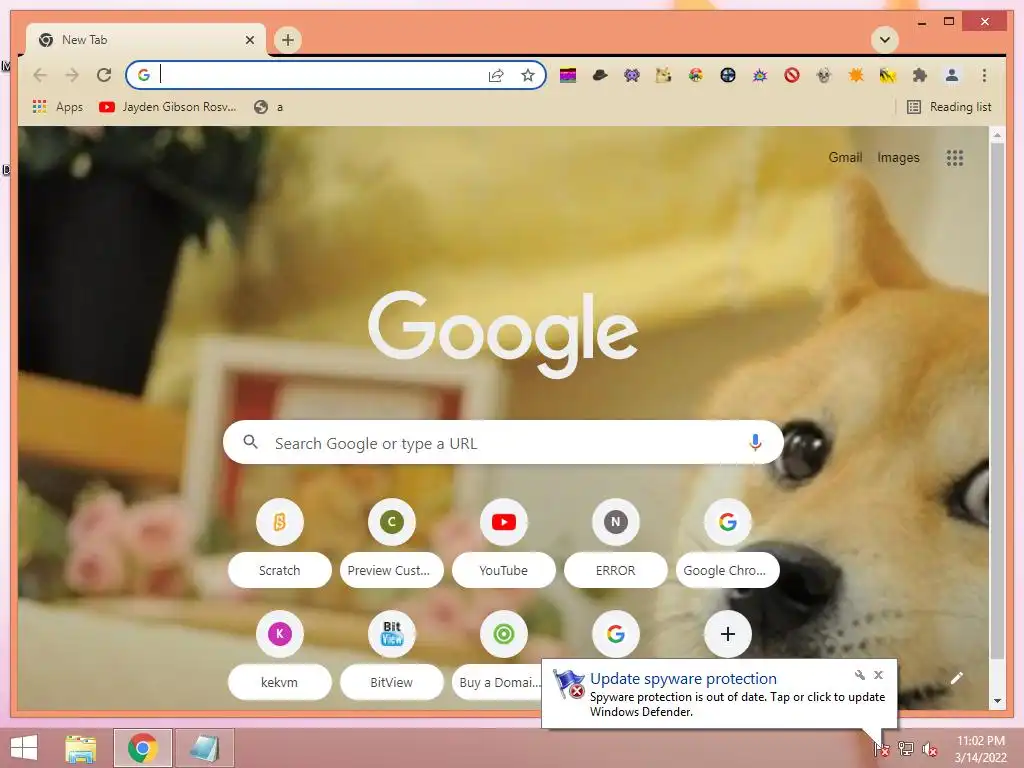The image size is (1024, 768).
Task: Click Update spyware protection notification title
Action: pos(683,679)
